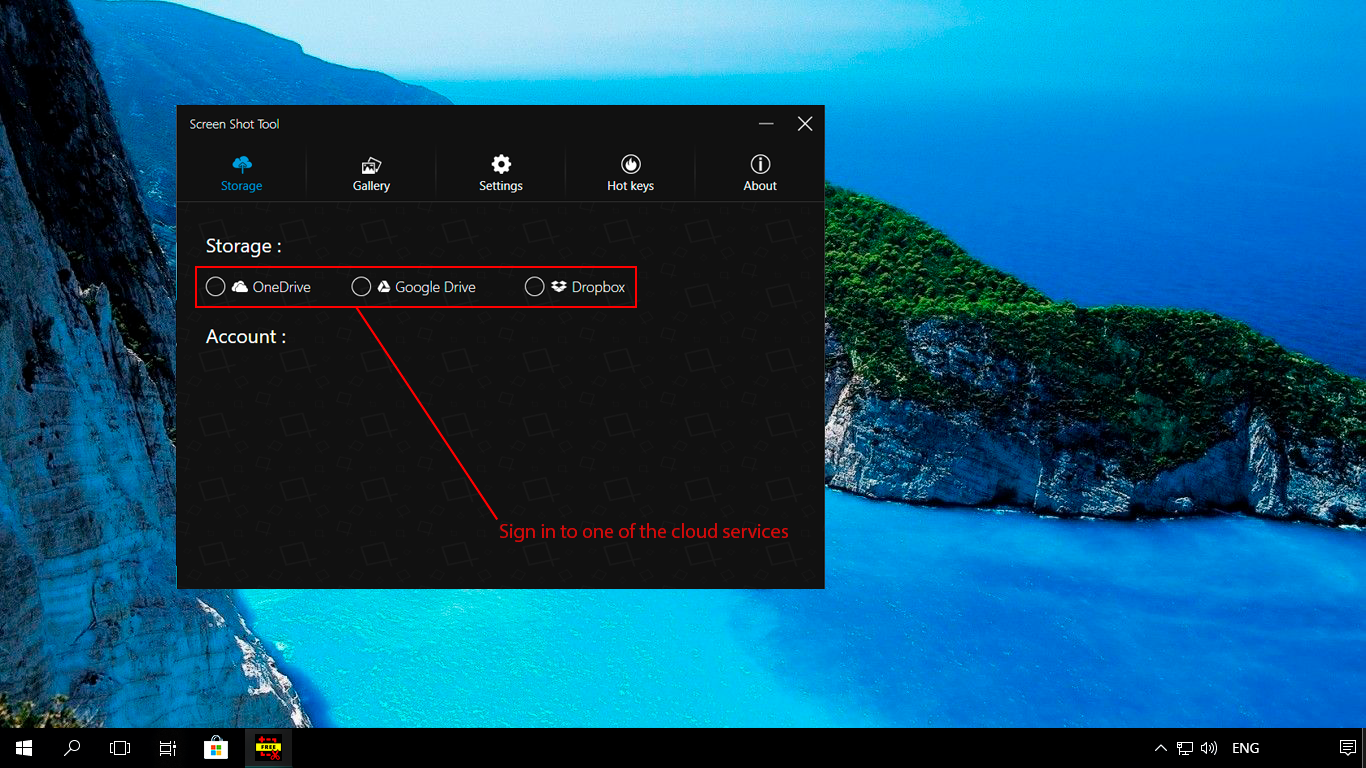Click the ENG language indicator
The height and width of the screenshot is (768, 1366).
coord(1245,747)
